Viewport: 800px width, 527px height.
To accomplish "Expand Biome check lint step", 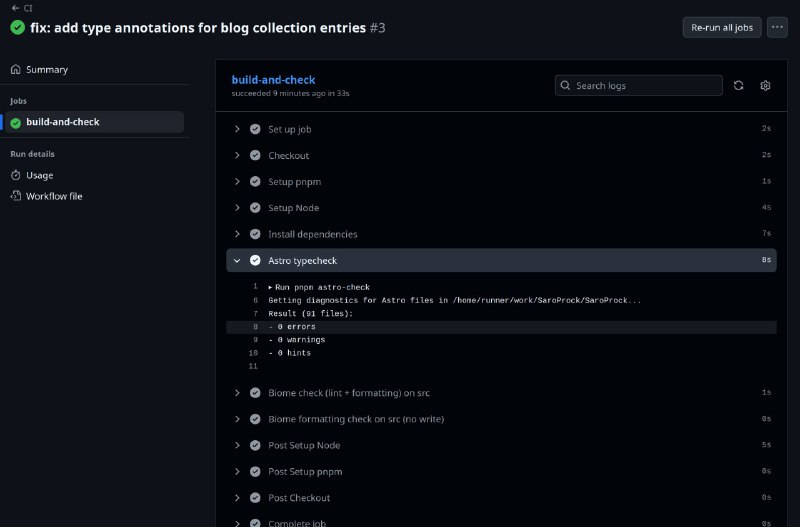I will (x=237, y=393).
